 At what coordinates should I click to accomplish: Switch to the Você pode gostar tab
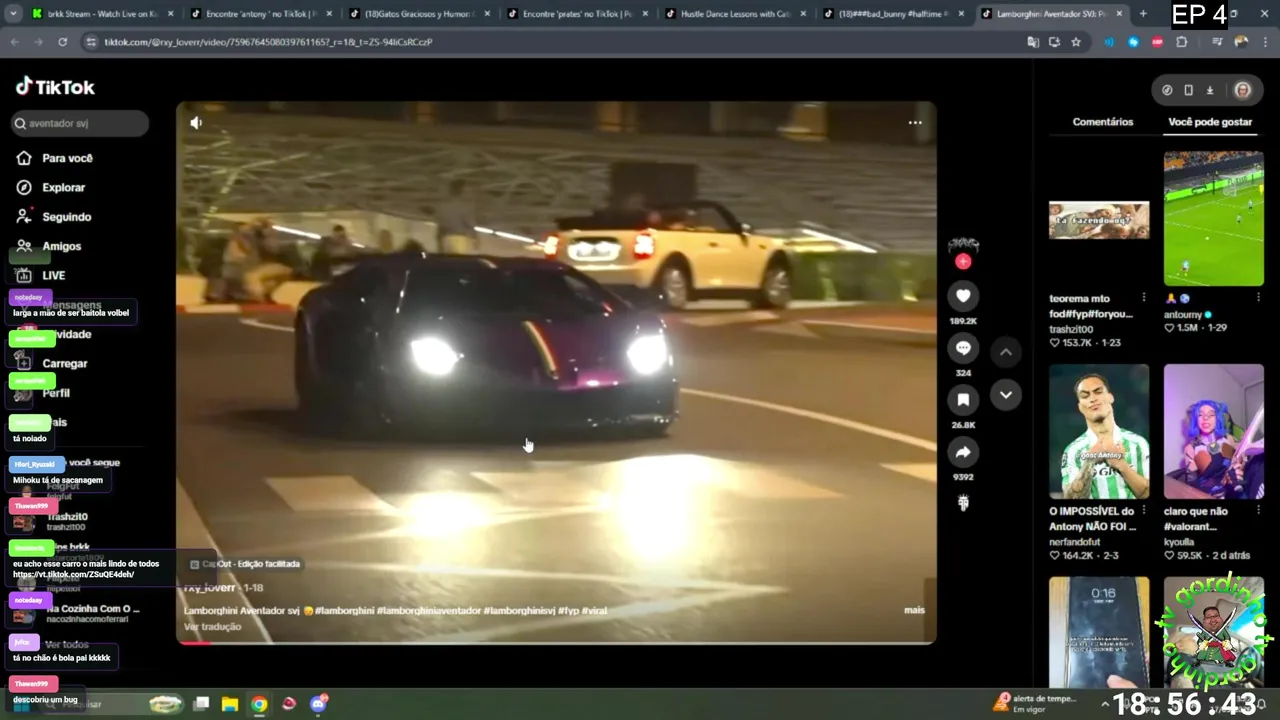click(x=1210, y=122)
